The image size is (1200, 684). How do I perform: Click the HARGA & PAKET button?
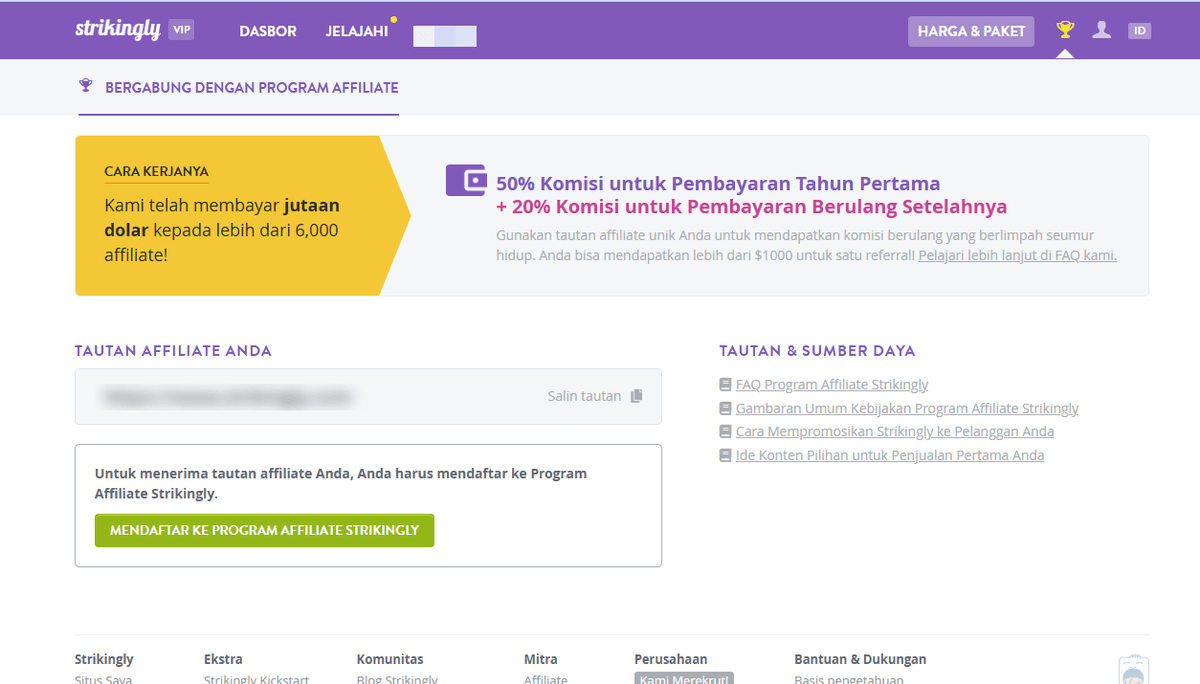[970, 31]
